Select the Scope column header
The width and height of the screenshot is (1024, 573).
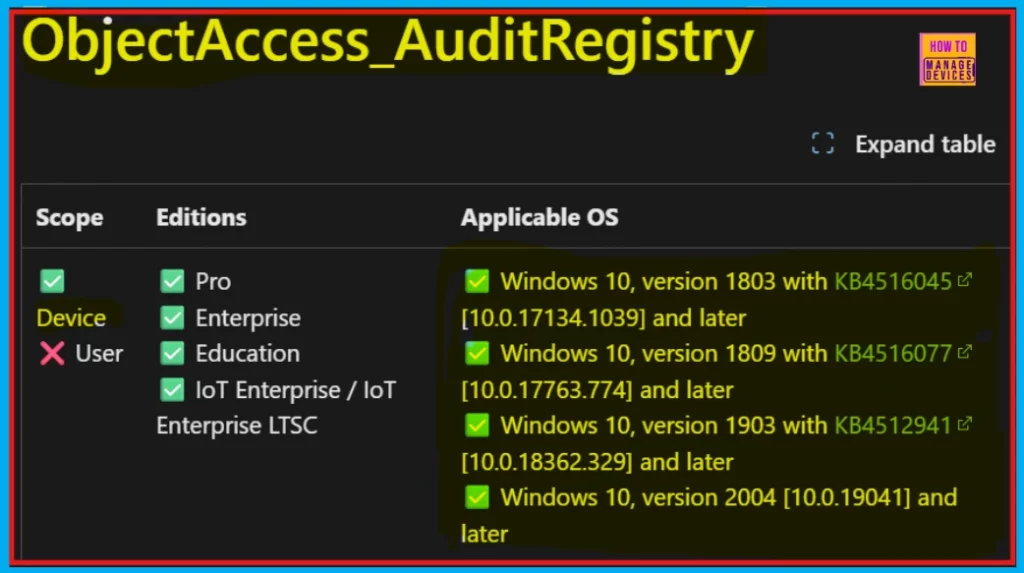(x=69, y=218)
